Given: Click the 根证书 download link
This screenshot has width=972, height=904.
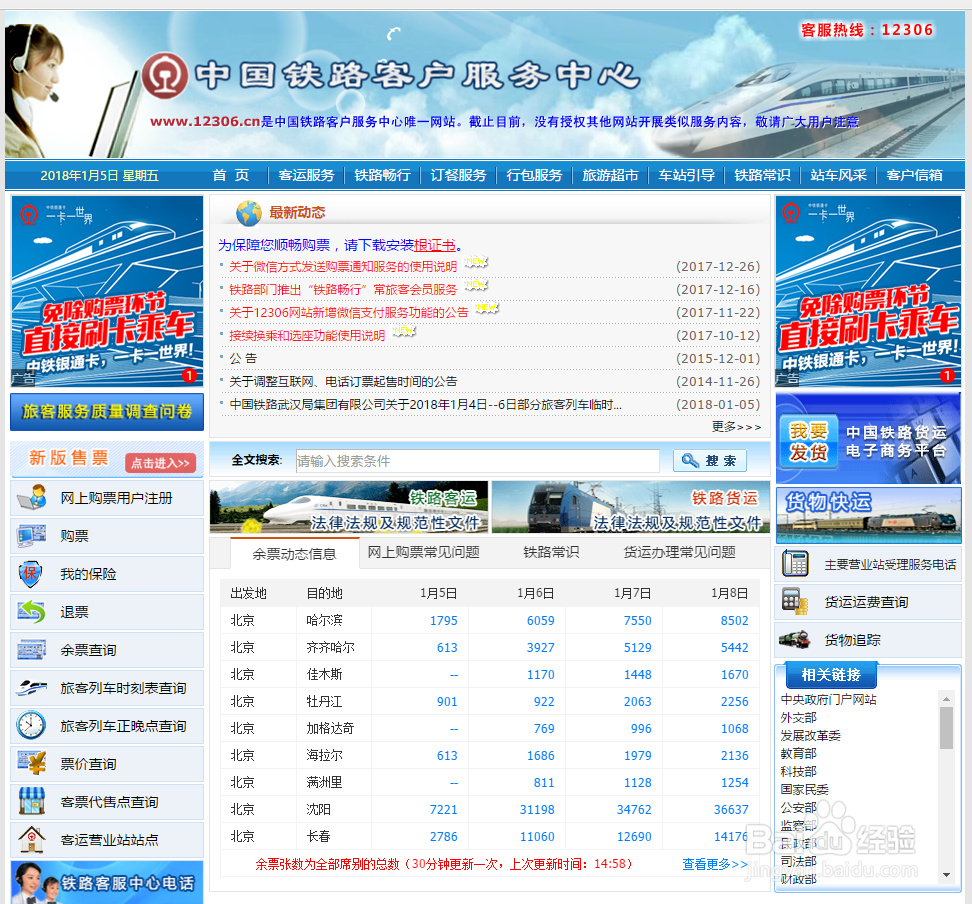Looking at the screenshot, I should click(435, 245).
